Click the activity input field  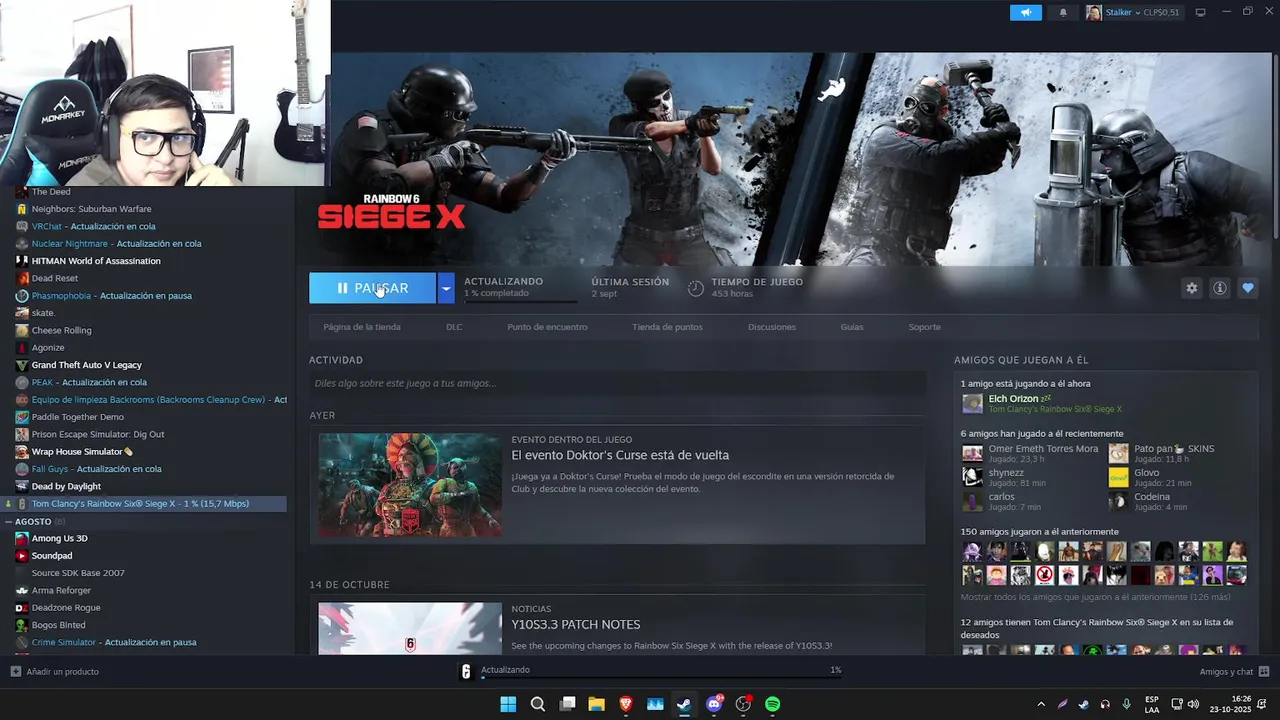(617, 383)
